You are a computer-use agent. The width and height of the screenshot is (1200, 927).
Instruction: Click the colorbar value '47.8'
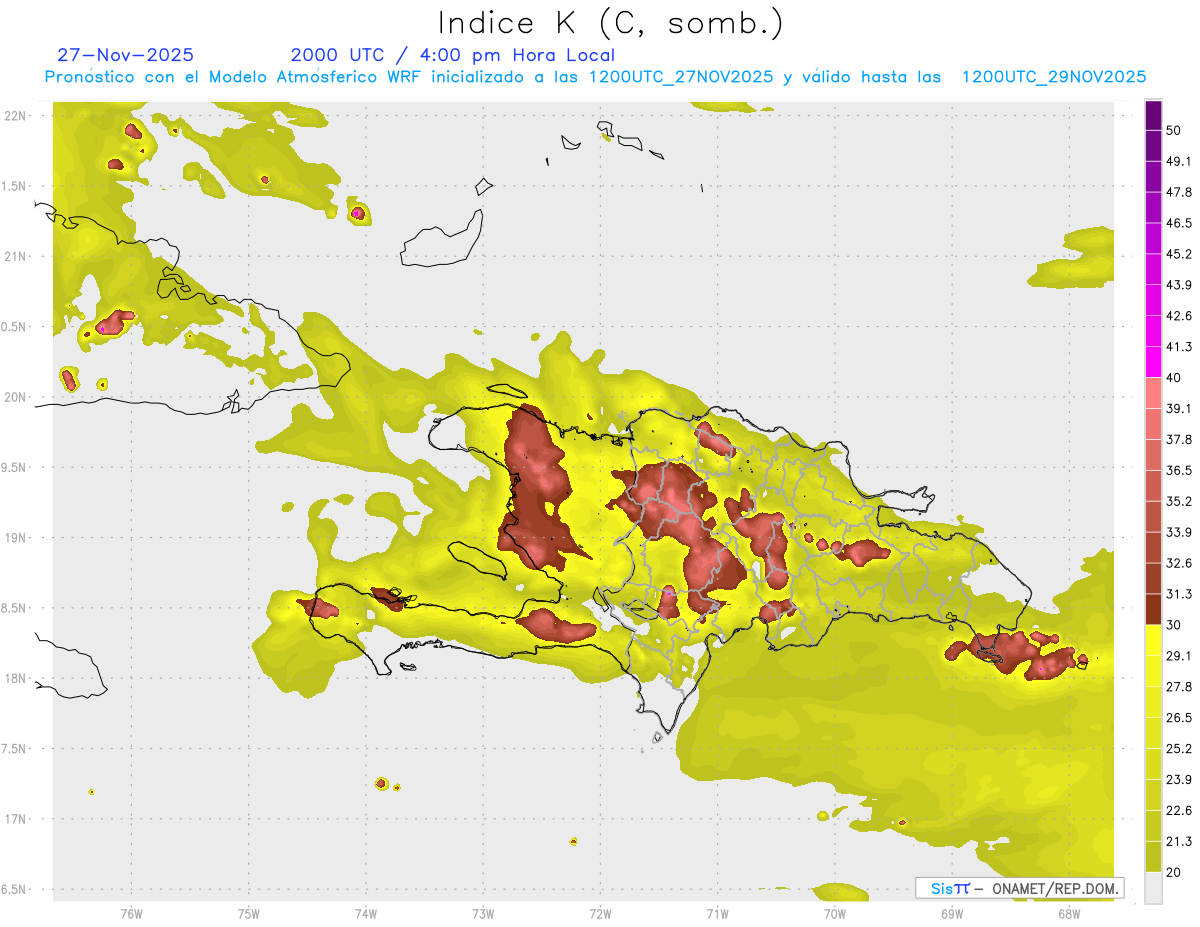pyautogui.click(x=1180, y=192)
